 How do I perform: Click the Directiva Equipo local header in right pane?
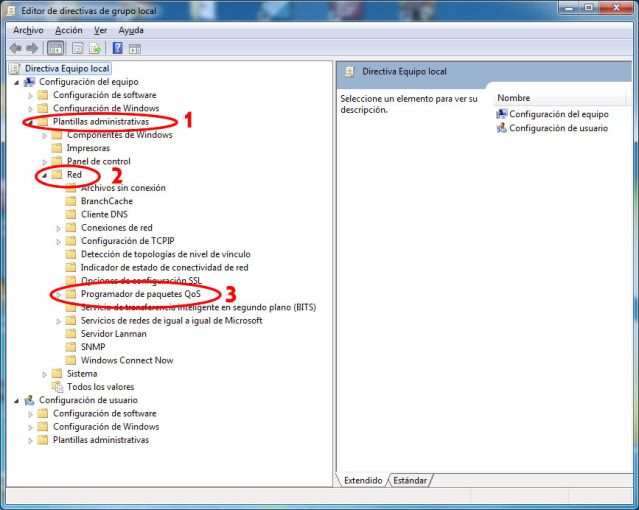click(x=404, y=71)
